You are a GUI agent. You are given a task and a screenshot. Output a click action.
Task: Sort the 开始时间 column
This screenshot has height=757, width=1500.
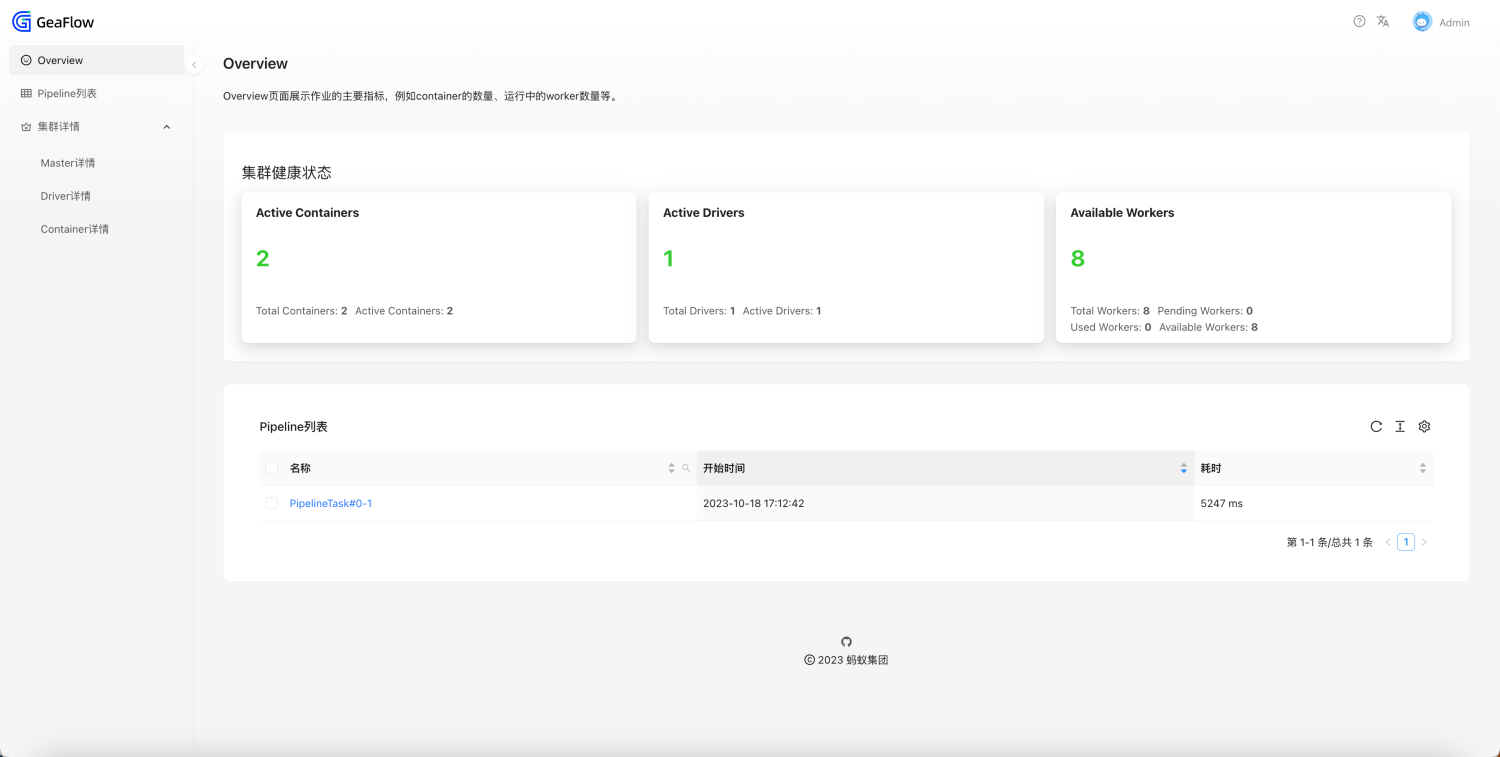[1183, 467]
